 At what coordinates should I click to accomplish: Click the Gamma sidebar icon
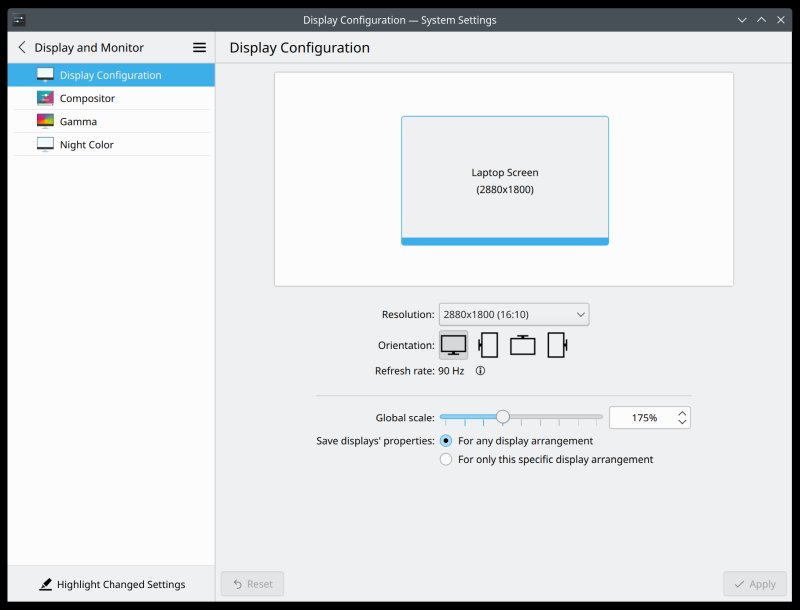[44, 120]
